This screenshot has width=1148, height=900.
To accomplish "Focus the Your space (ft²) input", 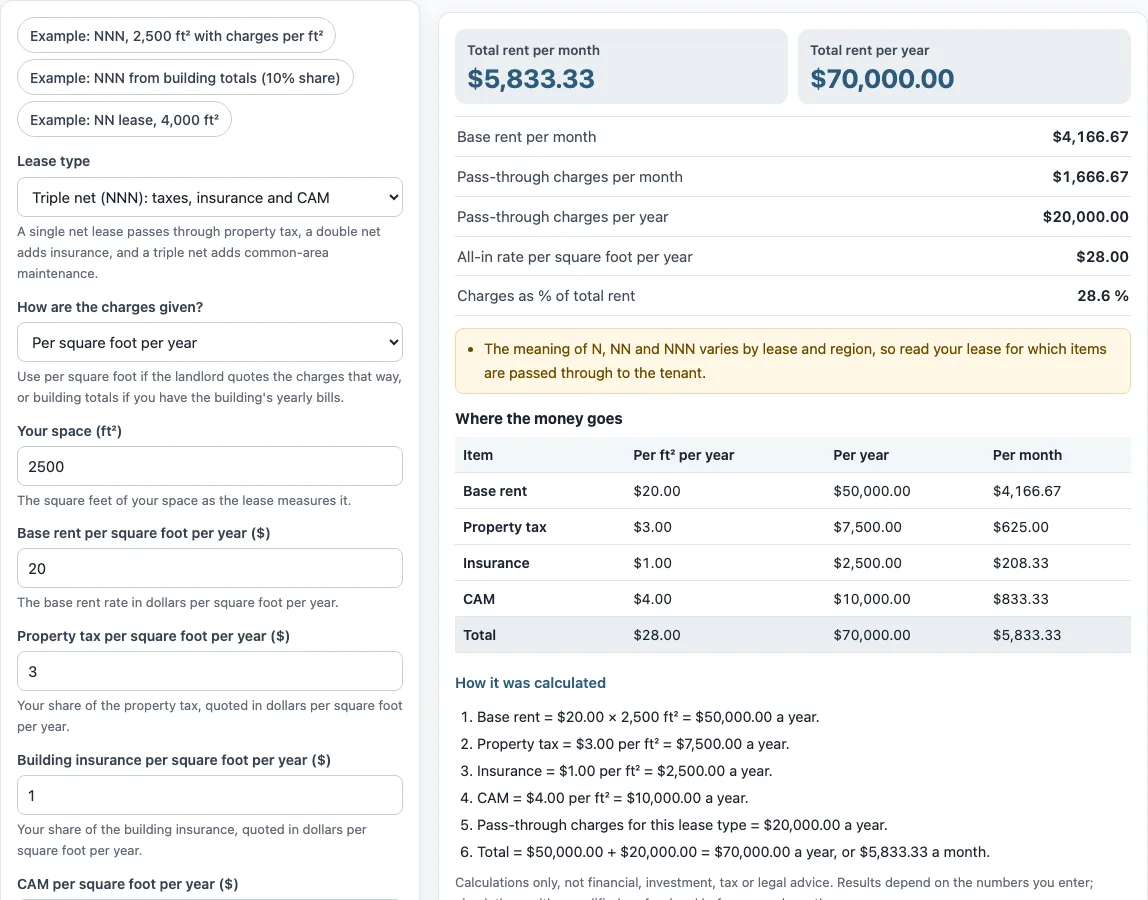I will 210,466.
